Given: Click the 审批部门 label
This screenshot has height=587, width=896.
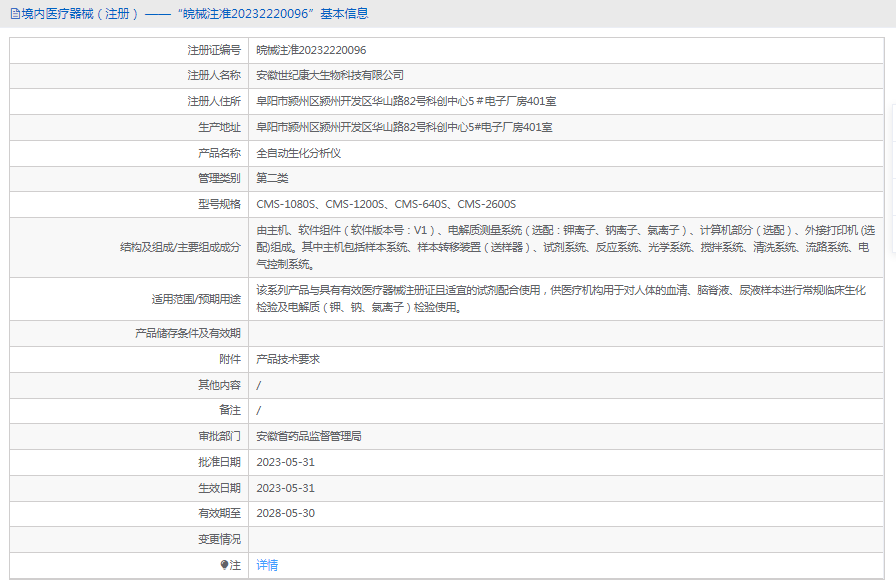Looking at the screenshot, I should coord(219,437).
